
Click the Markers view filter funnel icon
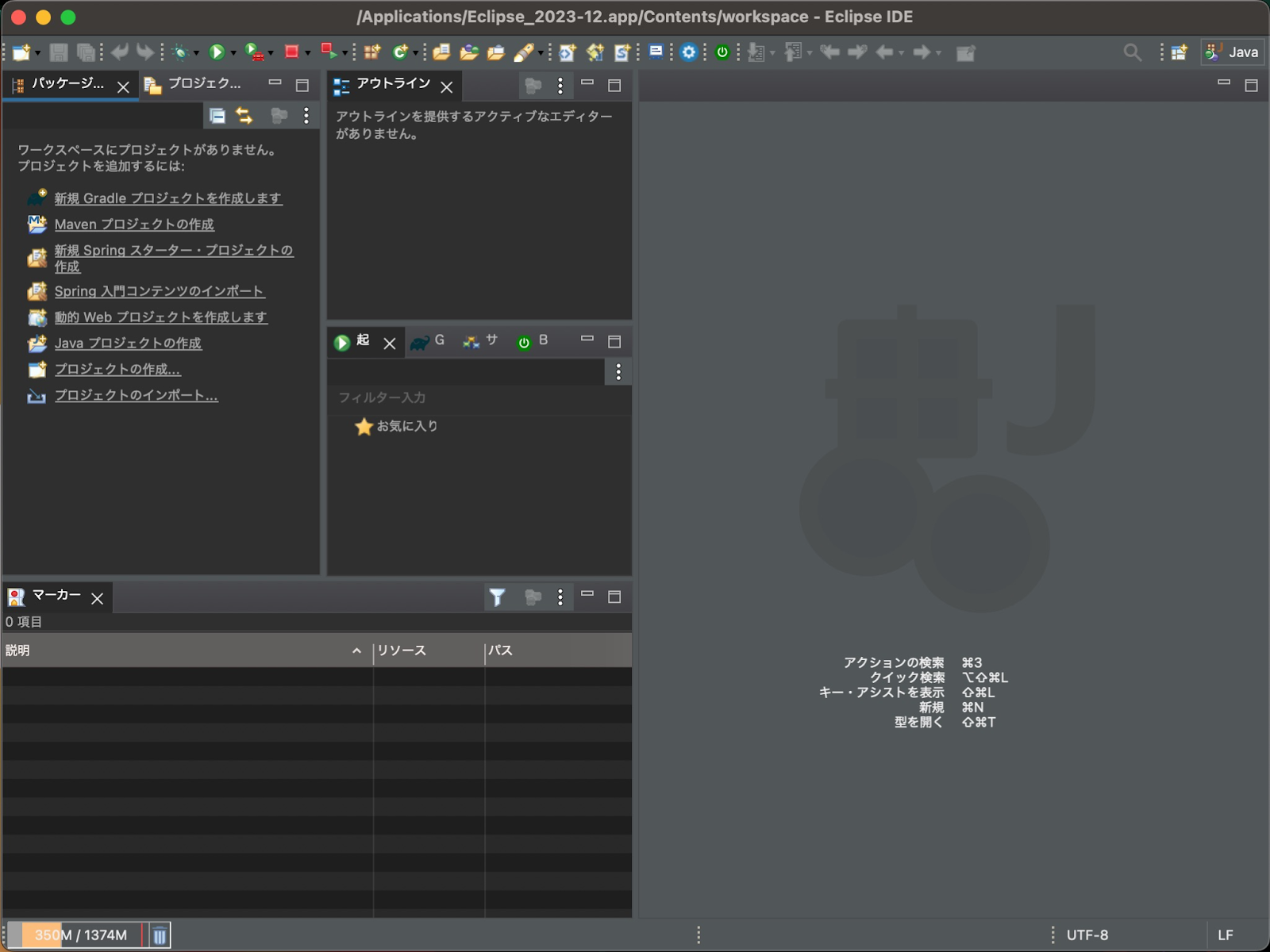tap(497, 597)
